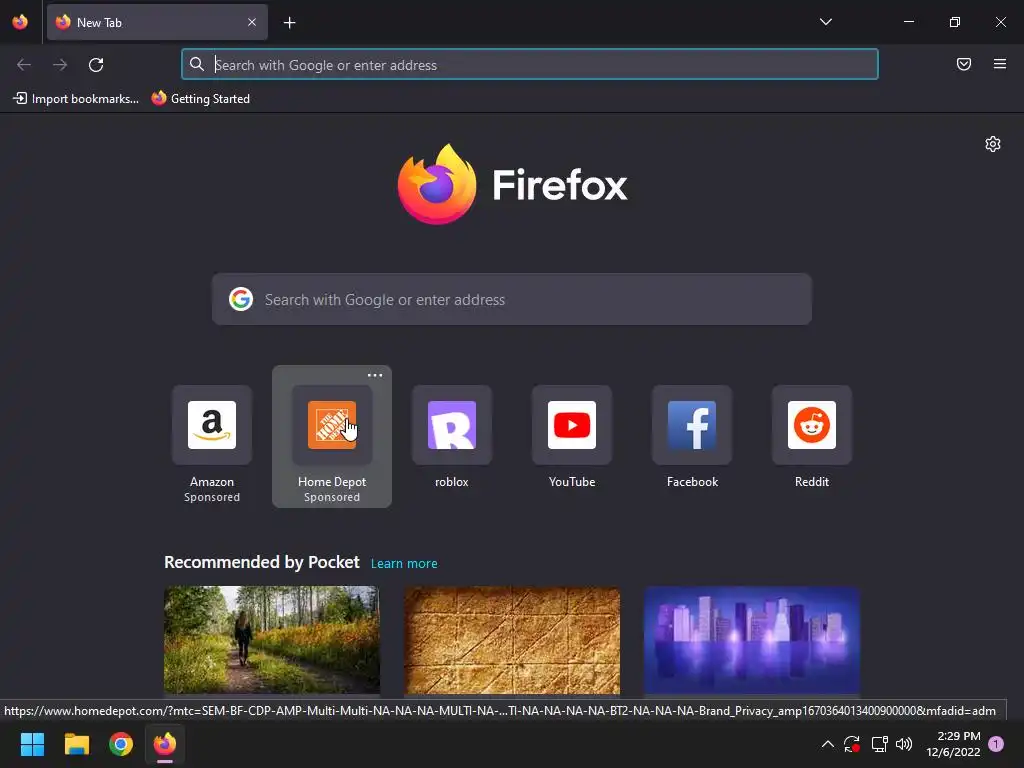
Task: Open volume speaker tray icon
Action: tap(904, 744)
